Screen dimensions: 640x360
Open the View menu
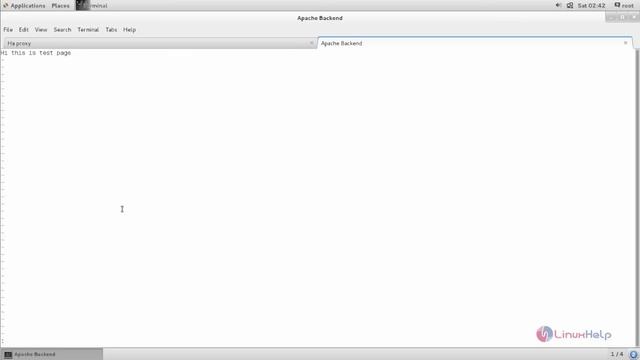(41, 30)
